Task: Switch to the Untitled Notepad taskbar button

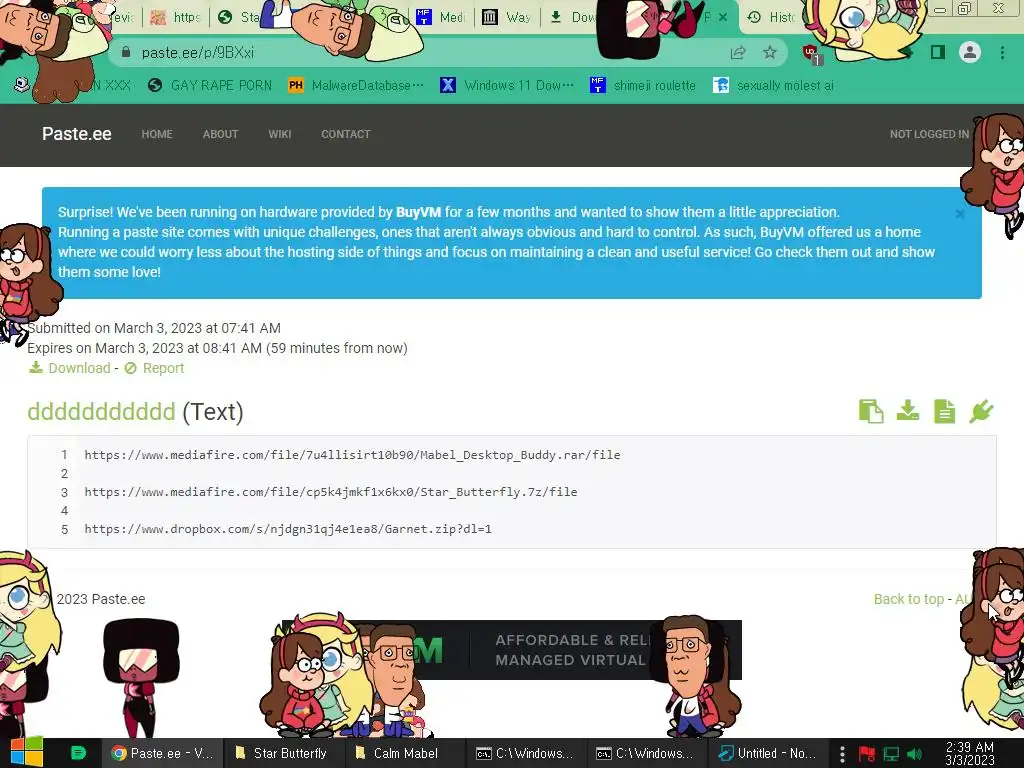Action: 767,753
